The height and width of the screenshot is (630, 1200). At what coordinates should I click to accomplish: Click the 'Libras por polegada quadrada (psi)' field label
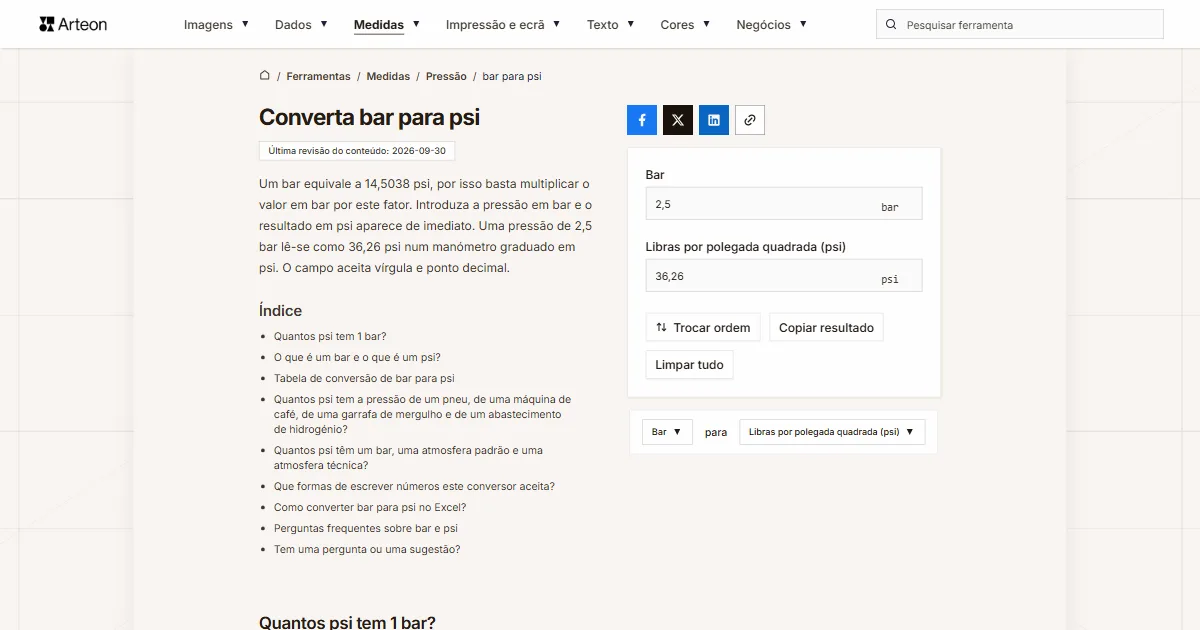(x=746, y=247)
